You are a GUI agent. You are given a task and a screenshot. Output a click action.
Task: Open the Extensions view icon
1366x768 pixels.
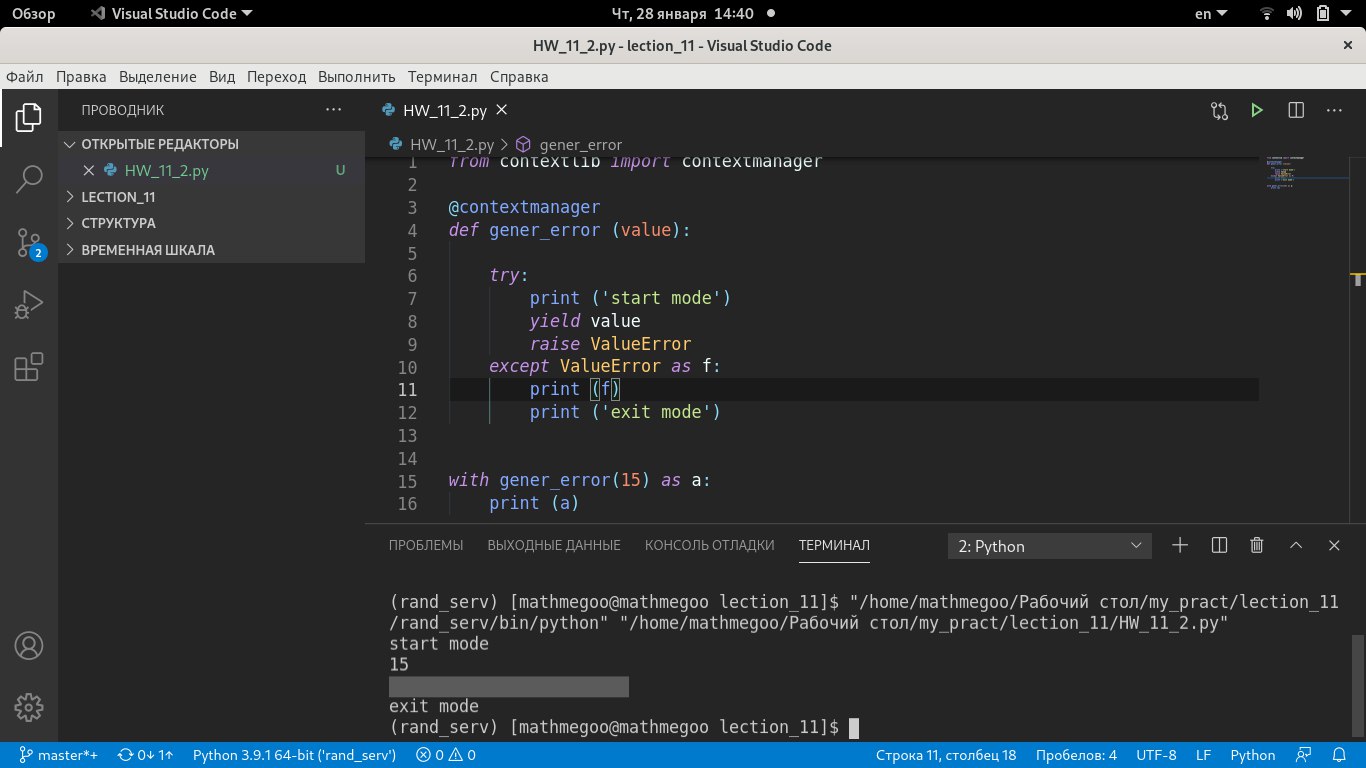click(28, 368)
